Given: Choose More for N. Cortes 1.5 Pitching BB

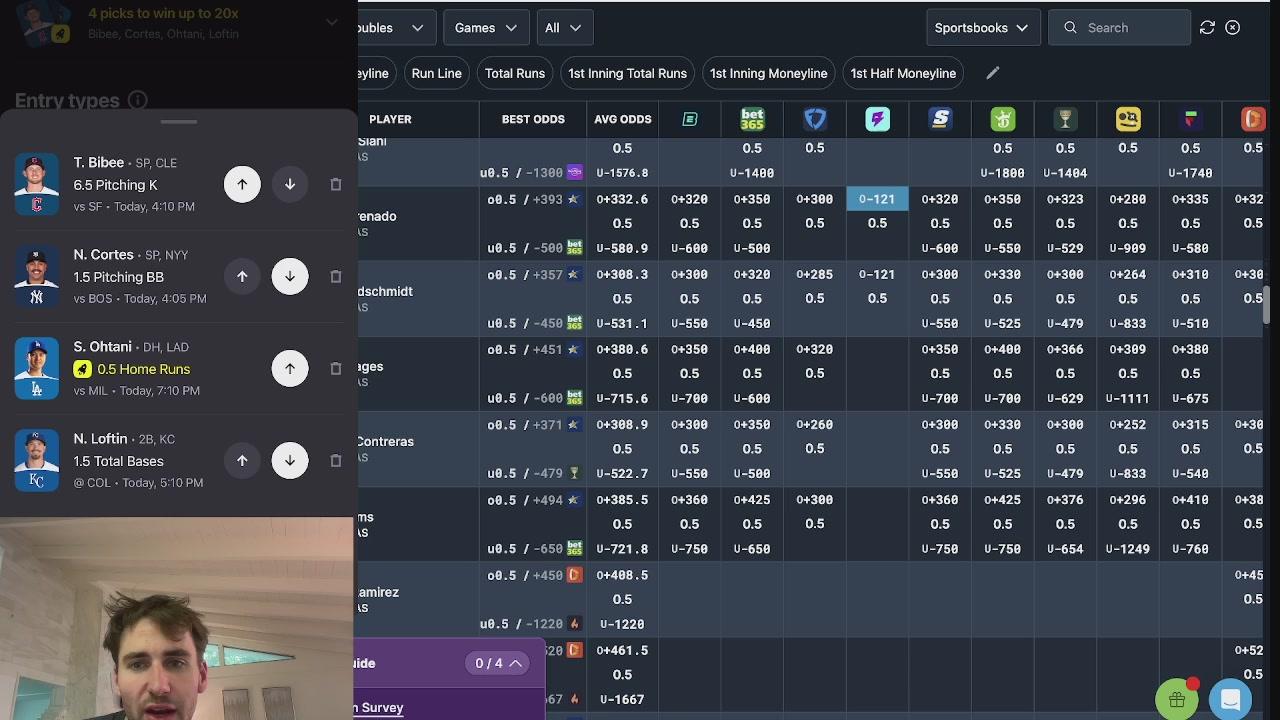Looking at the screenshot, I should click(x=242, y=276).
